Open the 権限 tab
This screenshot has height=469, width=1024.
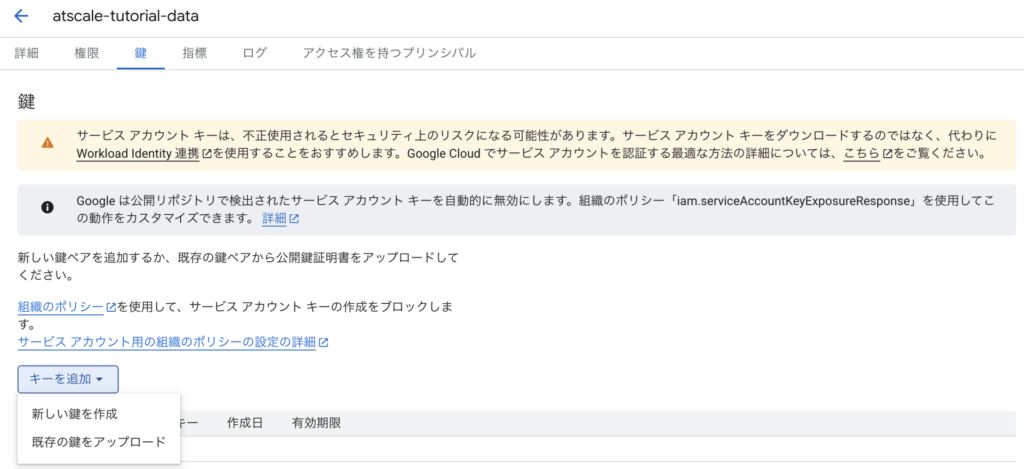click(x=87, y=53)
